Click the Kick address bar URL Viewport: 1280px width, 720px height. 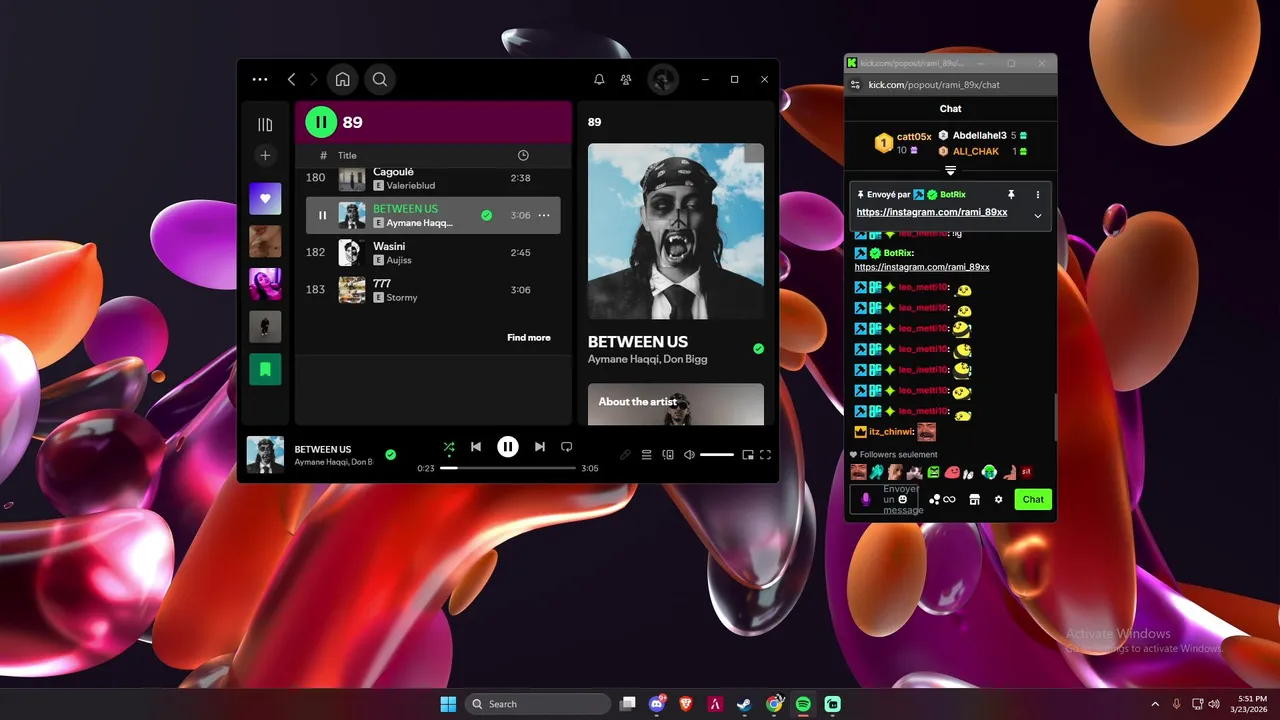934,85
